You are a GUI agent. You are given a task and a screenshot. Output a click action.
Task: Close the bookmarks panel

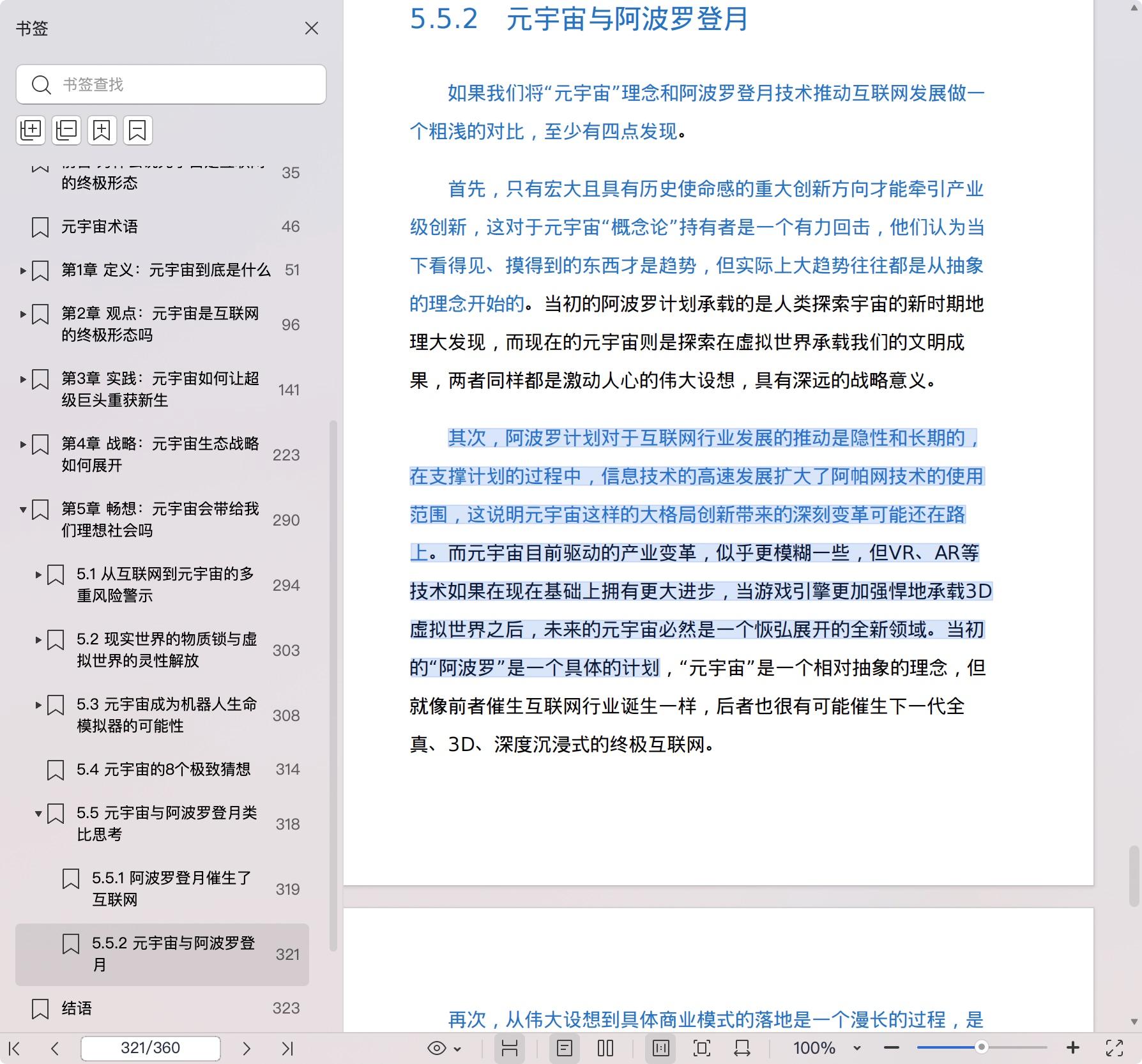pyautogui.click(x=312, y=29)
